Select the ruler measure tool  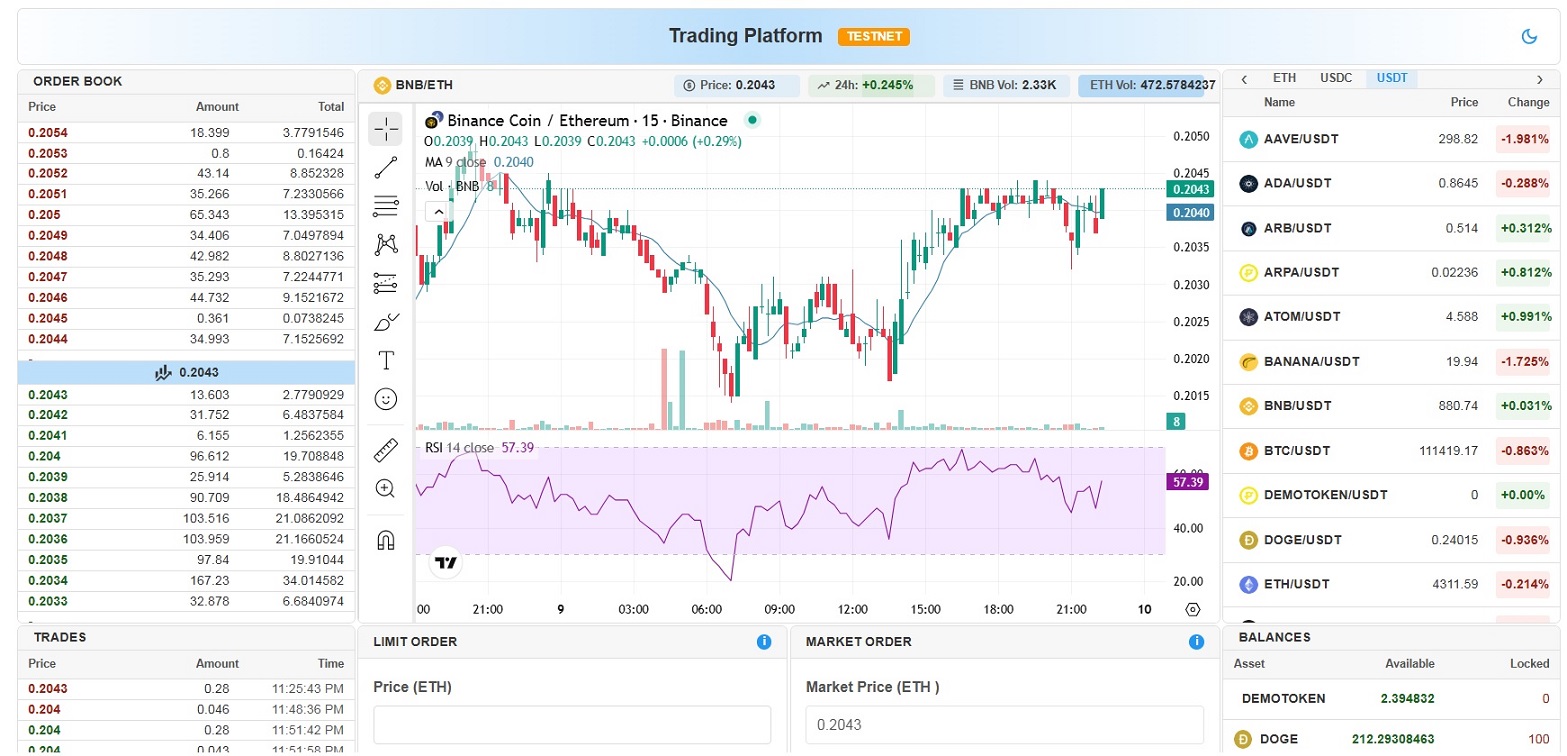(386, 450)
